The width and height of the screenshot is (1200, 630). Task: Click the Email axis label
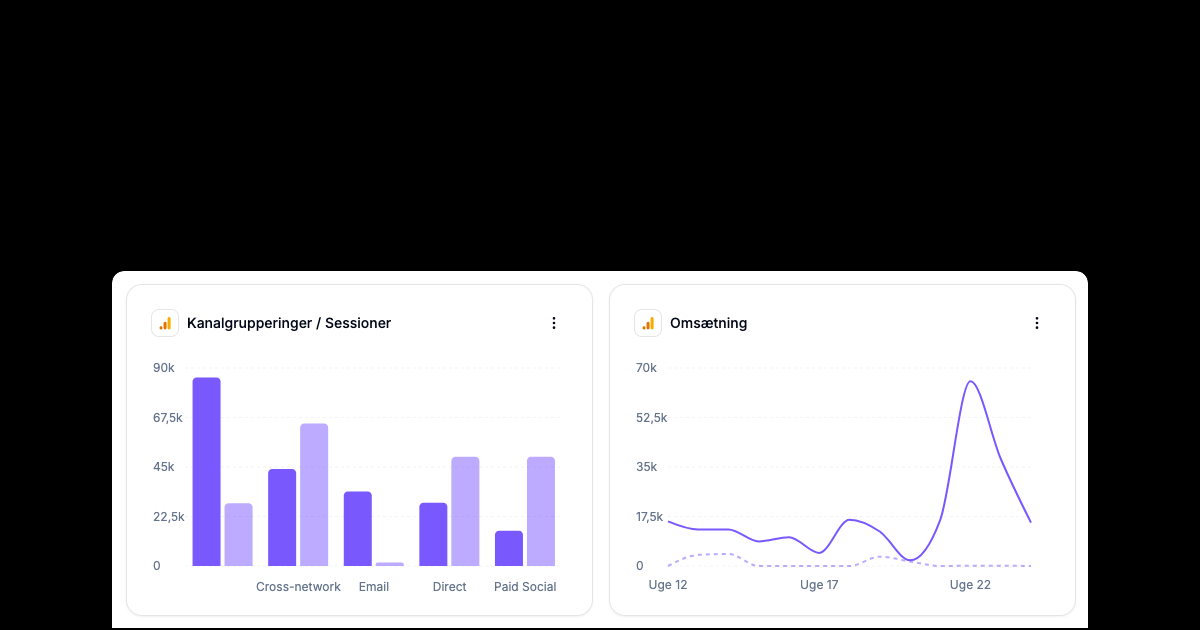coord(374,587)
